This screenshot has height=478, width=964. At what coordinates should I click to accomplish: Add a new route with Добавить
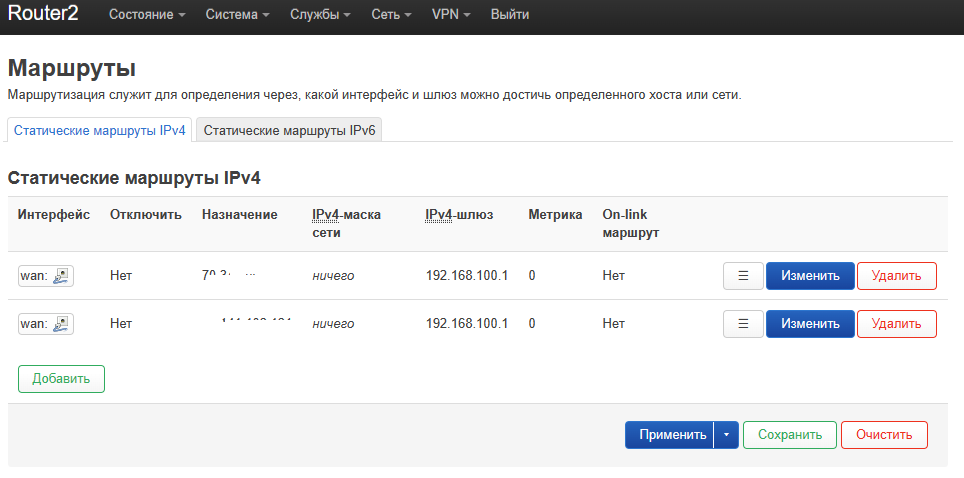click(x=61, y=379)
